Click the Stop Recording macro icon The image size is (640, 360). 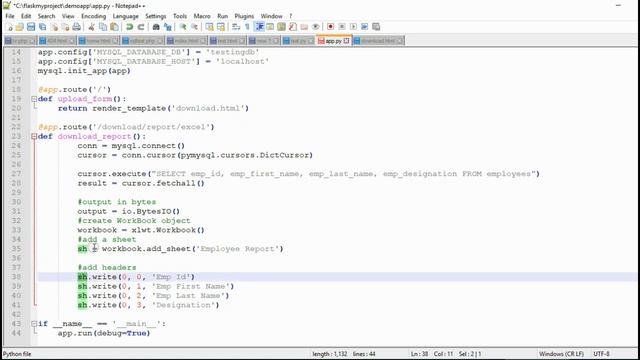pos(342,27)
